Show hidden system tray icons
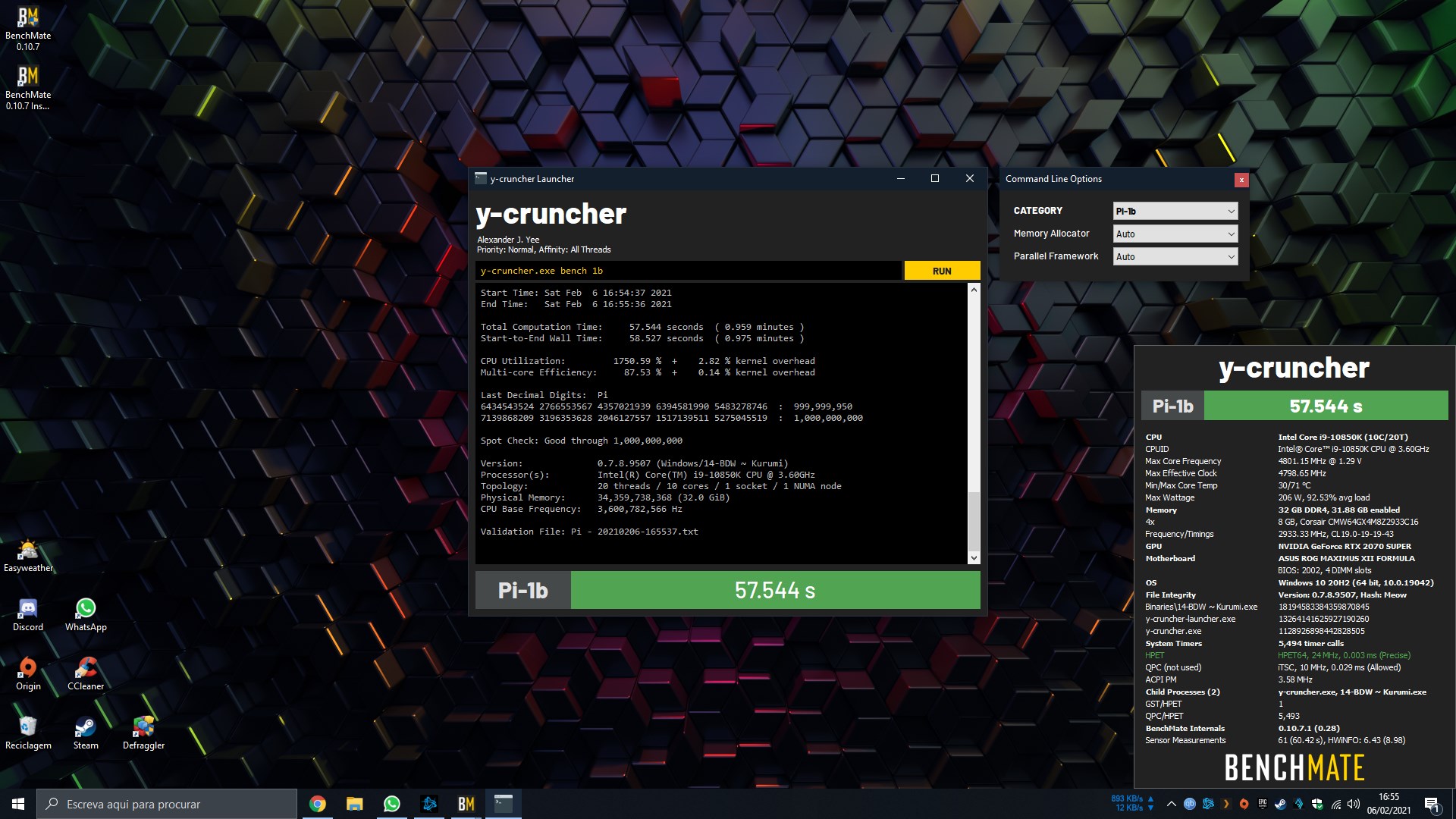The height and width of the screenshot is (819, 1456). 1172,804
